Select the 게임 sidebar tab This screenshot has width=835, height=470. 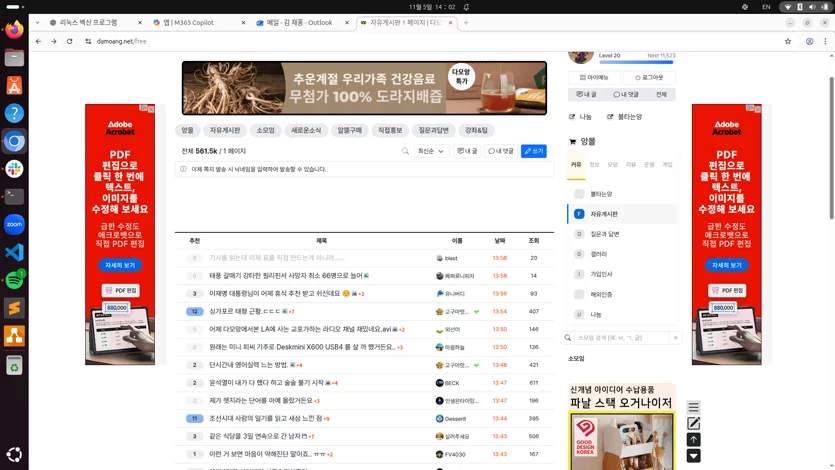[667, 165]
